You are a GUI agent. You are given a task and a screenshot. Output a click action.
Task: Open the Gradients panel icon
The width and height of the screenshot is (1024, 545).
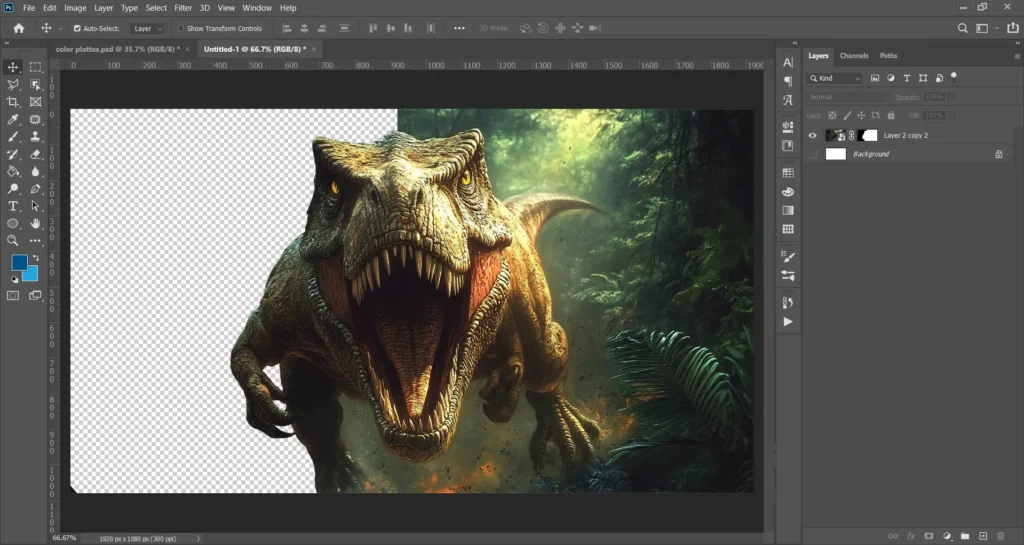point(788,210)
